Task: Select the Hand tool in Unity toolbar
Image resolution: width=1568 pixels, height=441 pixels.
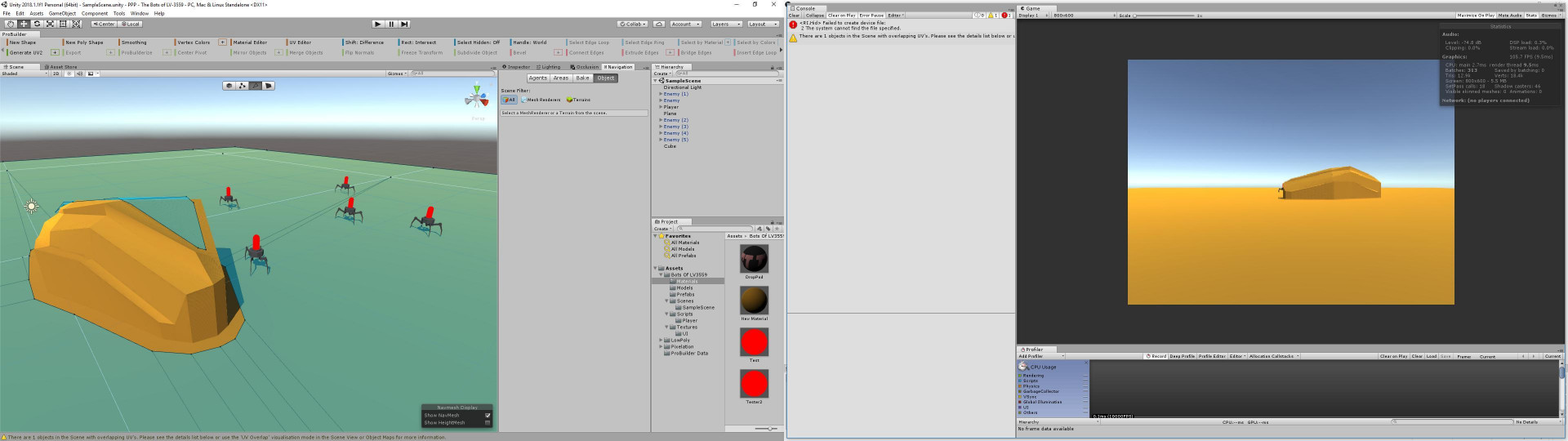Action: coord(11,24)
